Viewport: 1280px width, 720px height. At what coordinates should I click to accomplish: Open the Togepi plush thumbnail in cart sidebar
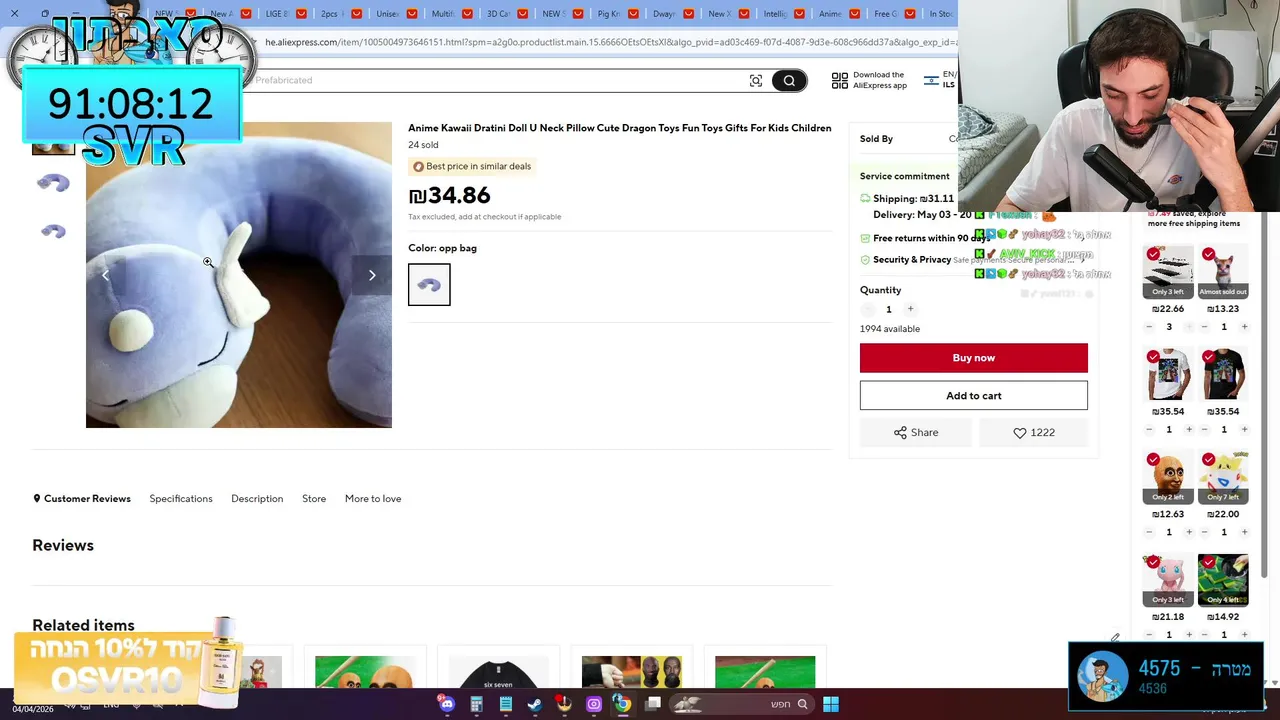tap(1224, 477)
